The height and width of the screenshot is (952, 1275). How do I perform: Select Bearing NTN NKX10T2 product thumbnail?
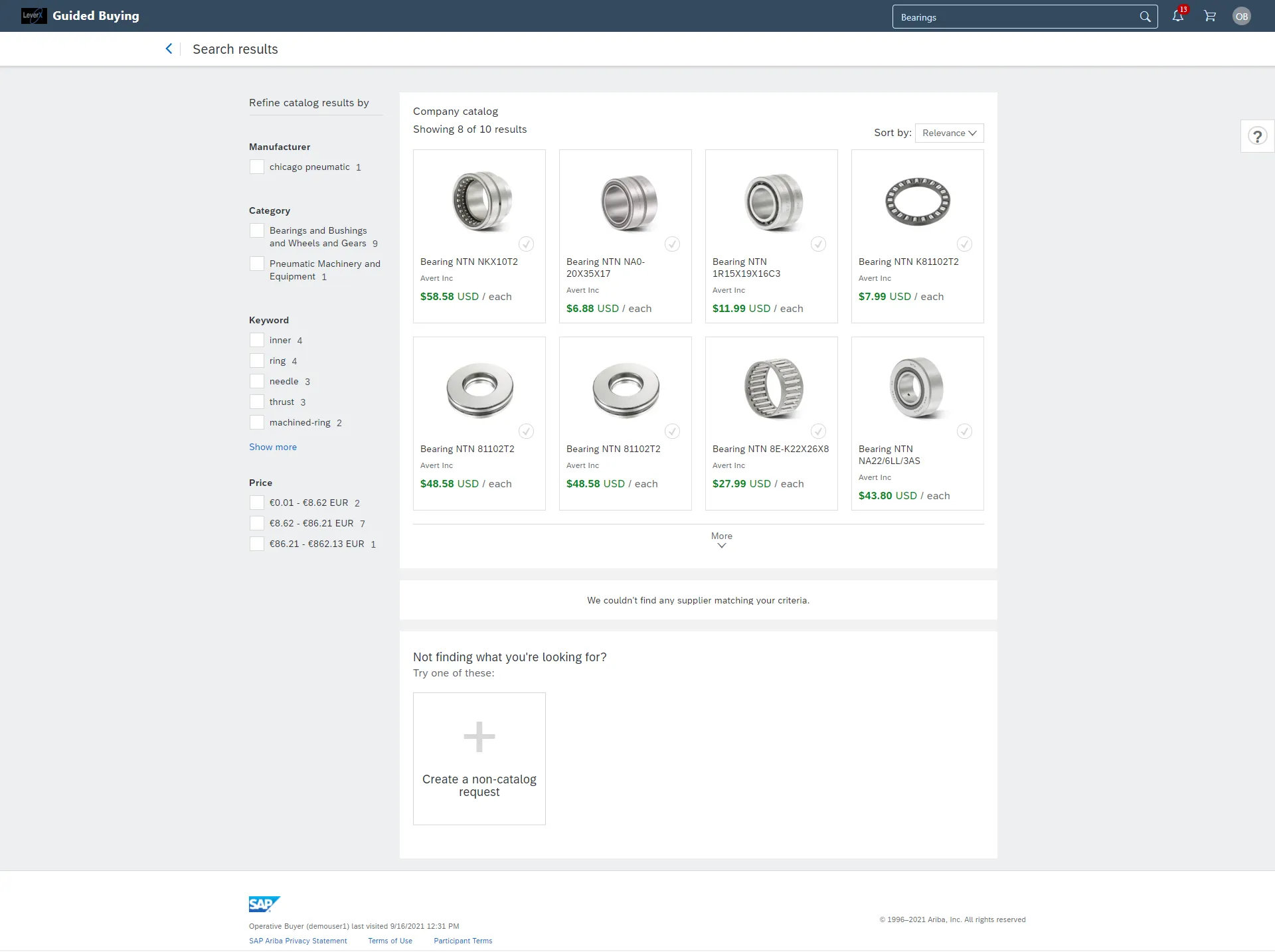(479, 200)
